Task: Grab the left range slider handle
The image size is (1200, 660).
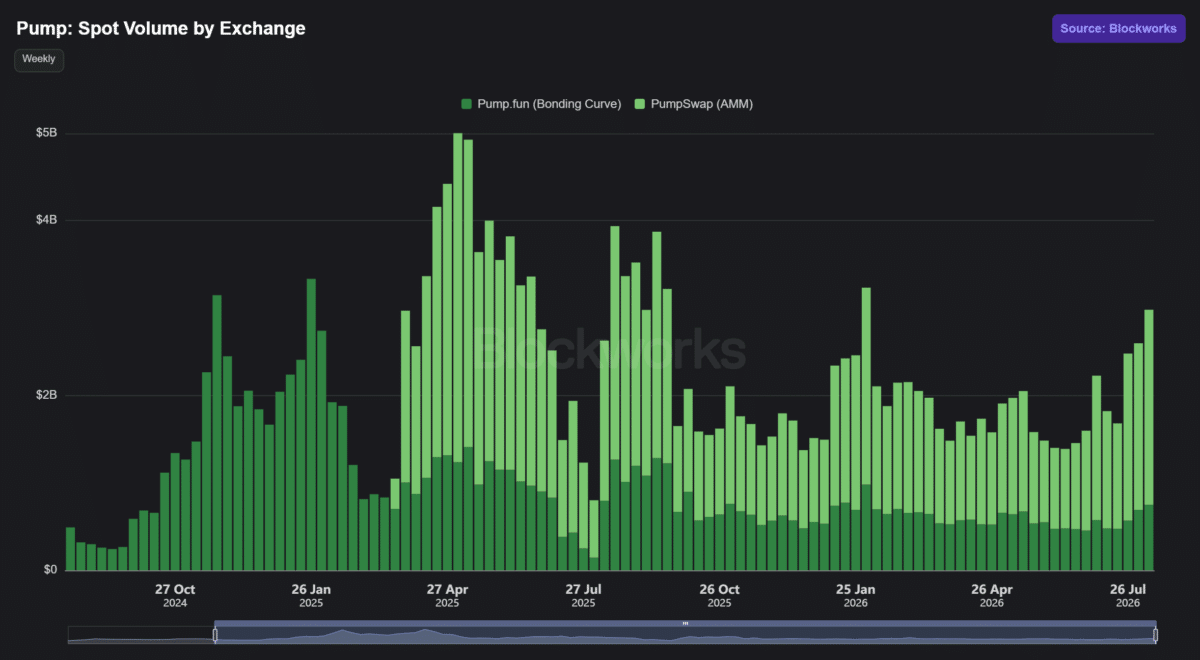Action: coord(215,635)
